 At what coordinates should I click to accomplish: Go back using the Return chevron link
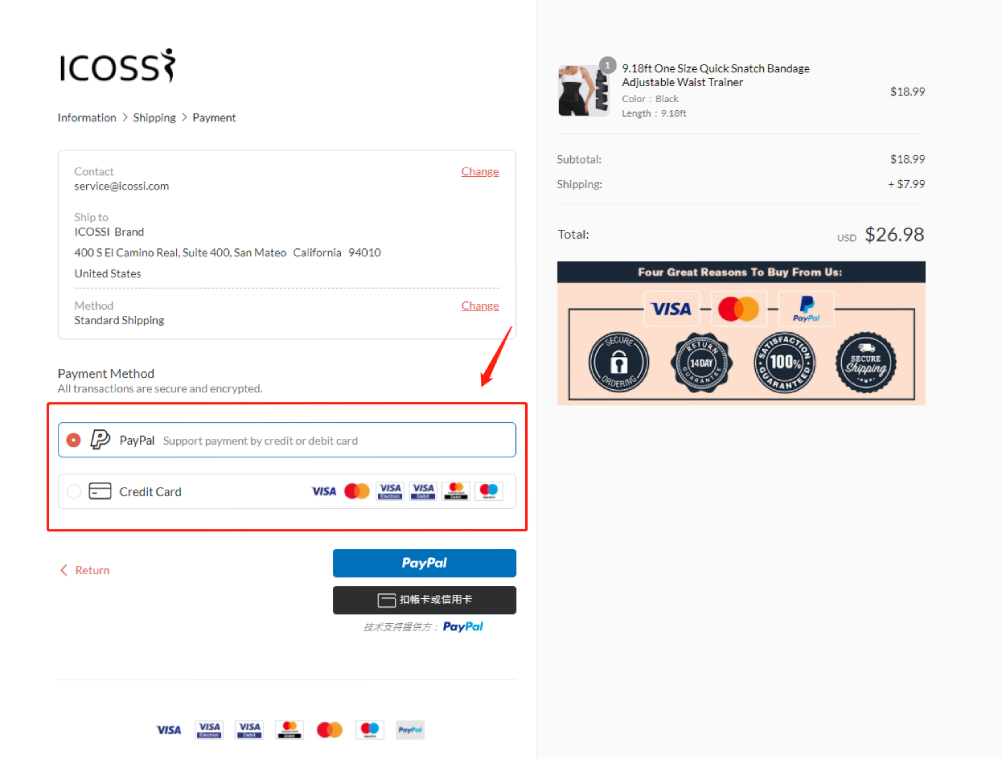click(x=85, y=570)
